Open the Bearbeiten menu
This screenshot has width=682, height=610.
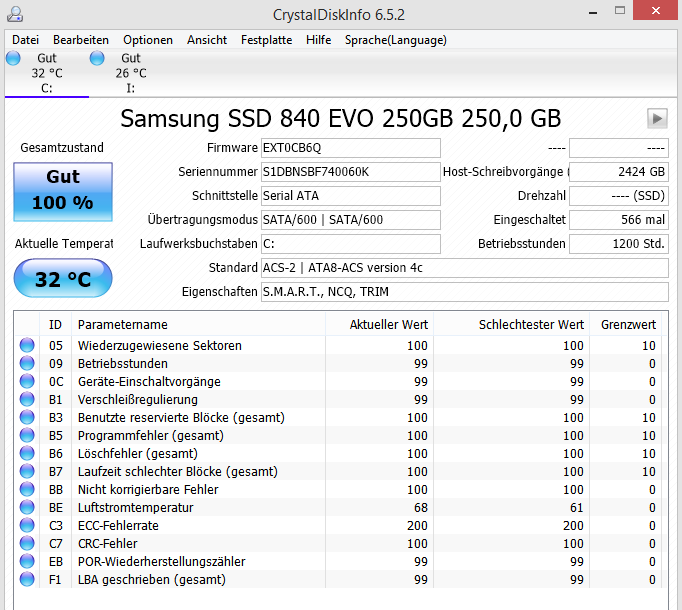pos(81,40)
